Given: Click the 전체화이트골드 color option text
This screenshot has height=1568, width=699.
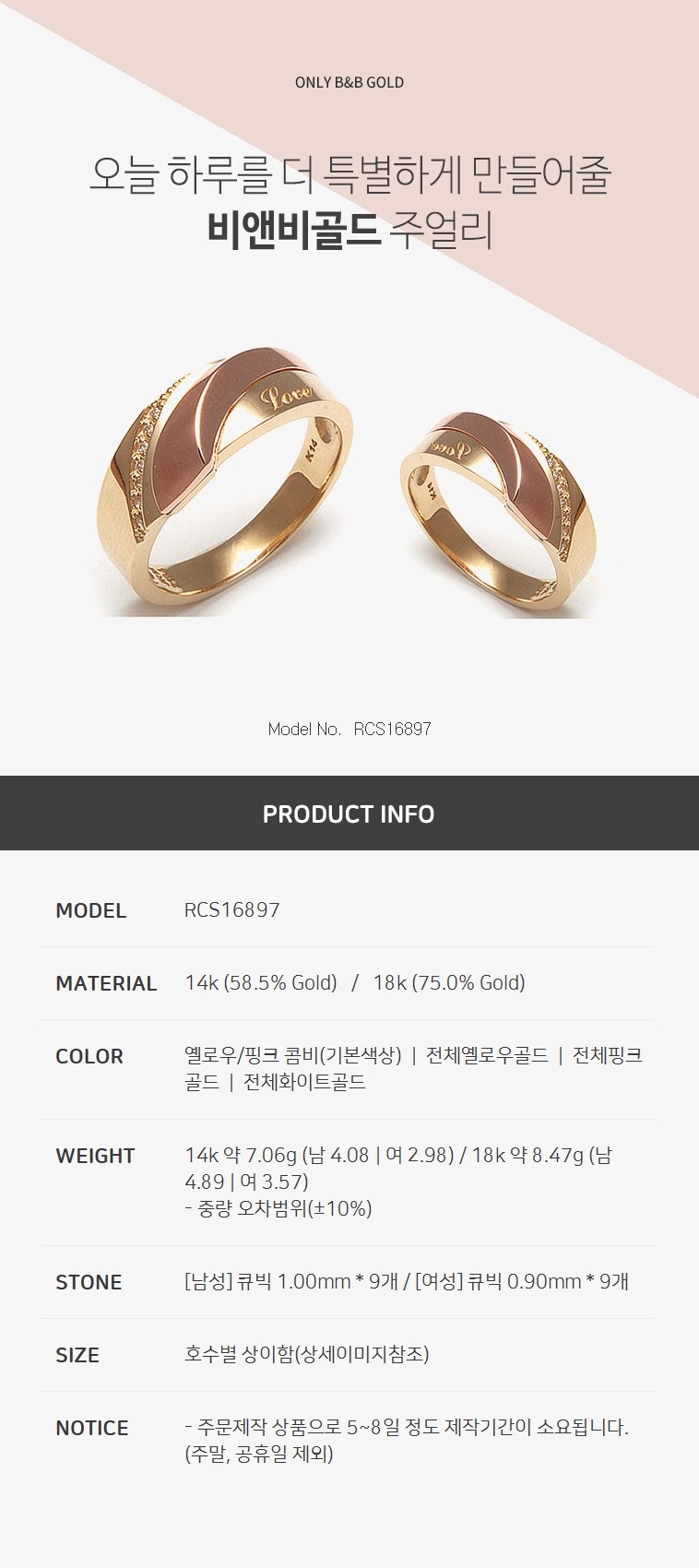Looking at the screenshot, I should (x=304, y=1082).
